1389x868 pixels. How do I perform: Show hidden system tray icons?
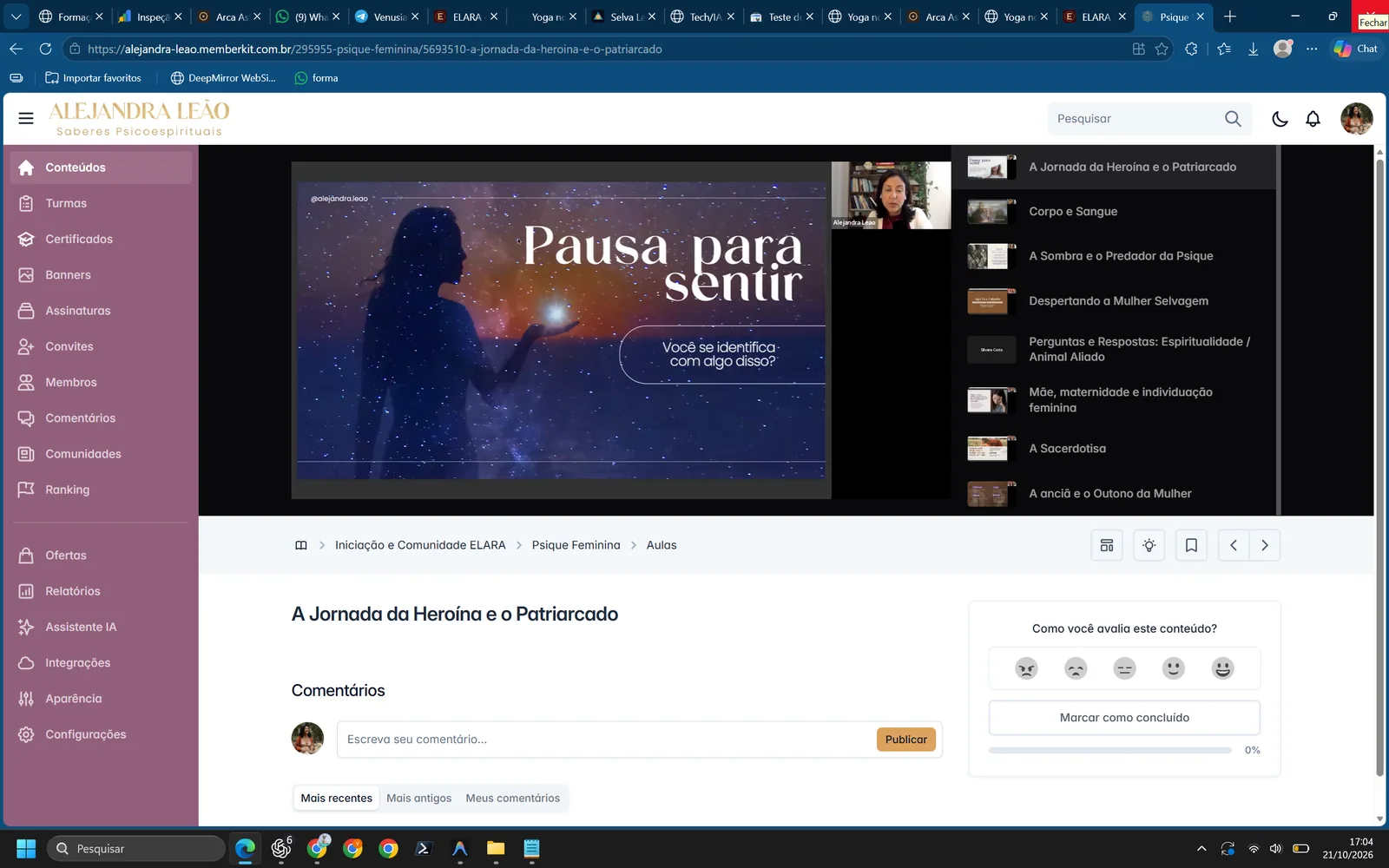1201,849
